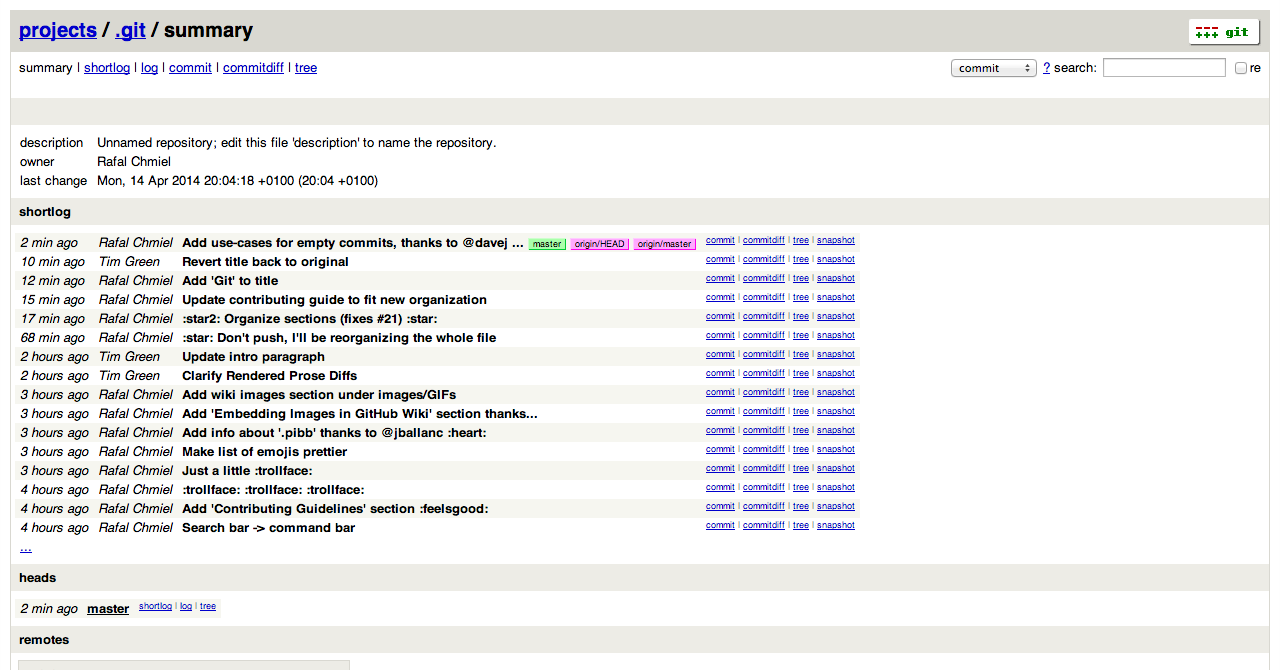Screen dimensions: 1280x670
Task: Open the "commit" search type dropdown
Action: [x=993, y=67]
